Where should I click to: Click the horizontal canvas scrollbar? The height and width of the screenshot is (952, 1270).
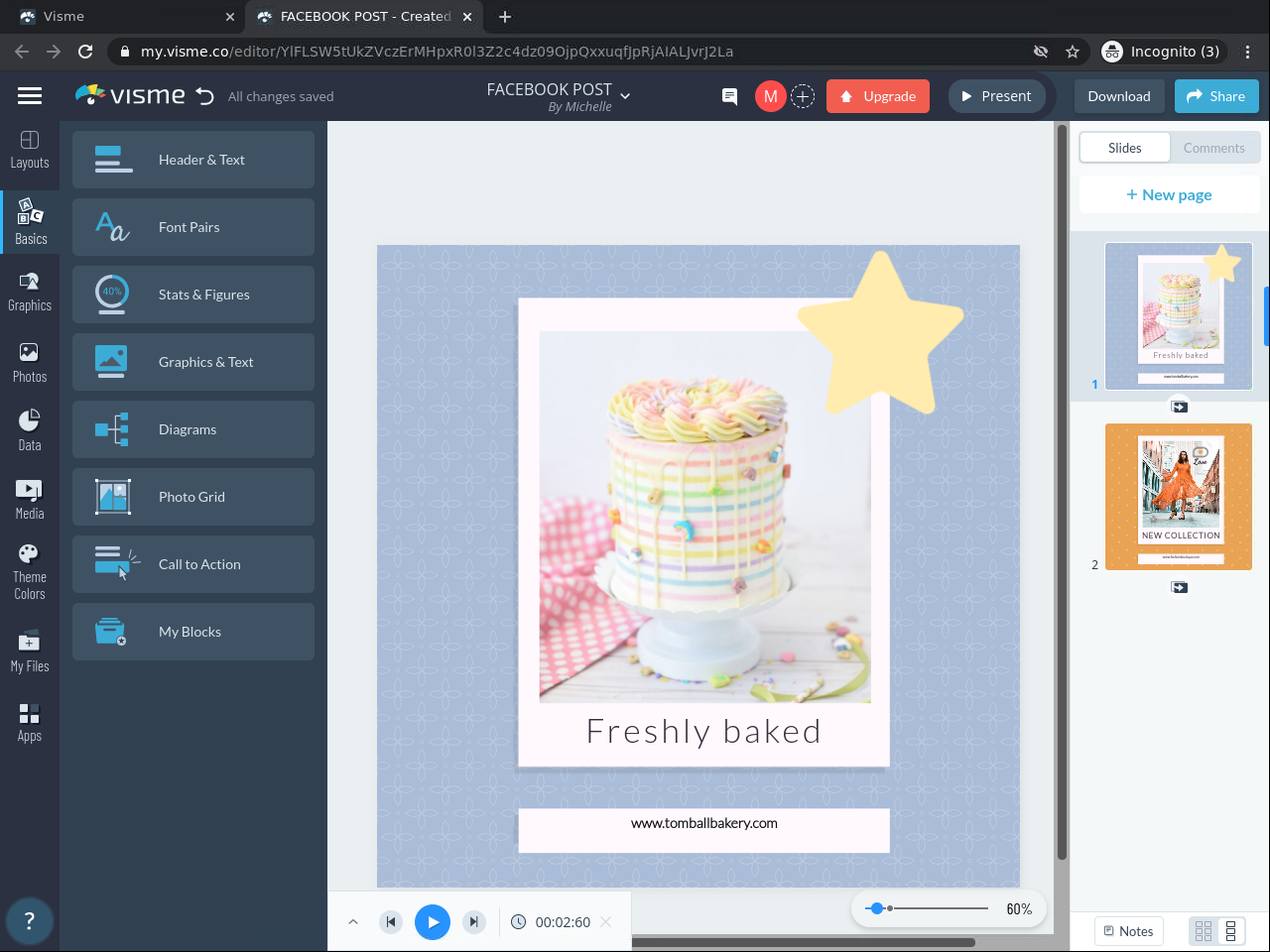[x=802, y=942]
